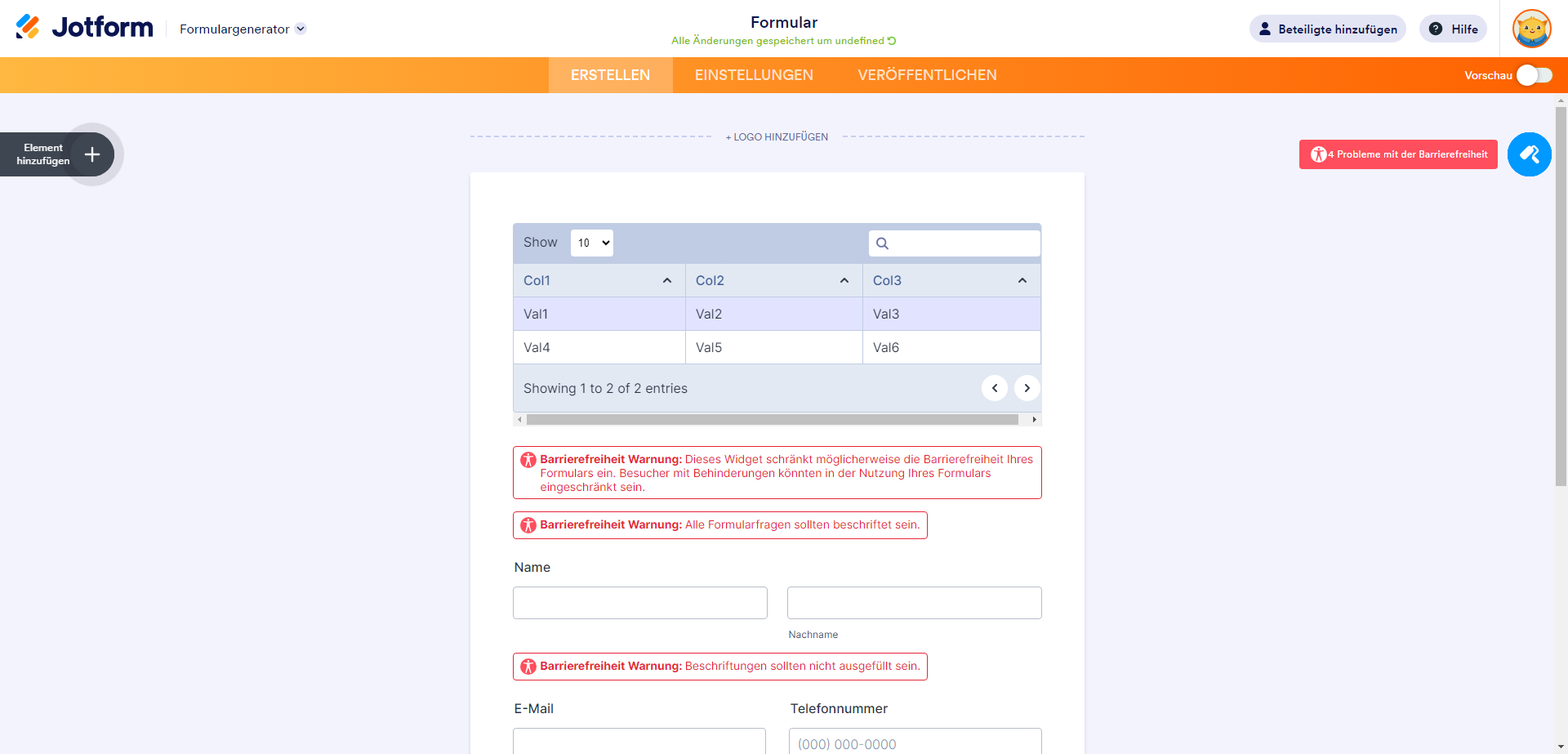Image resolution: width=1568 pixels, height=754 pixels.
Task: Sort table by Col3 chevron
Action: [1022, 280]
